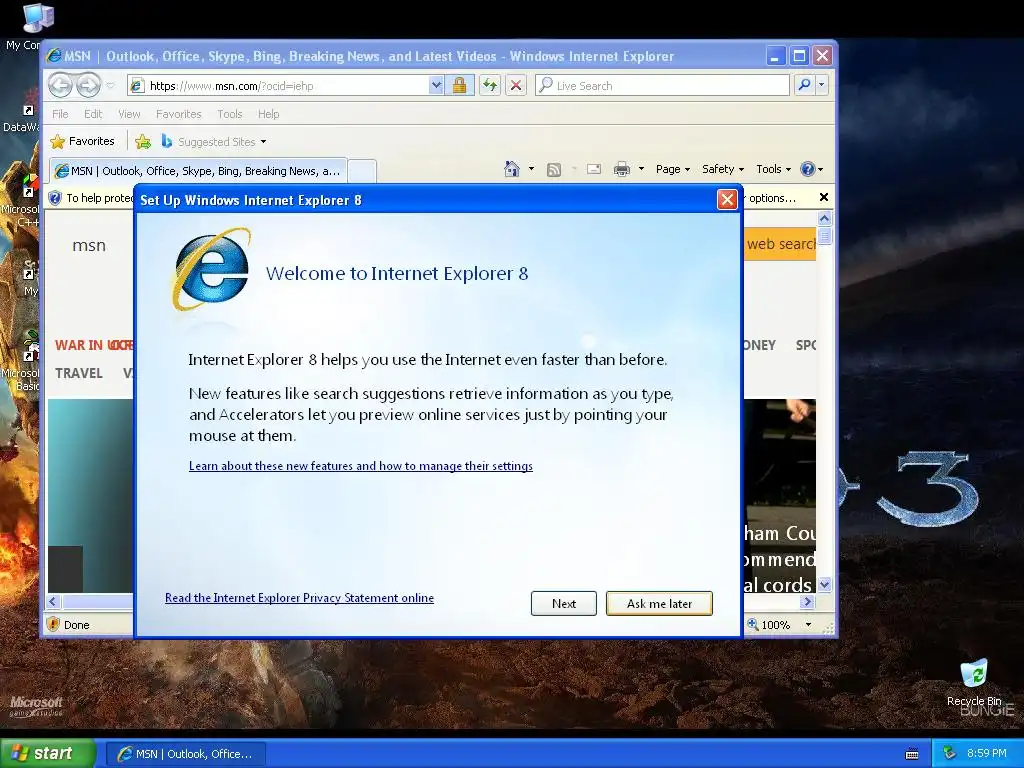Click horizontal scrollbar left arrow
Viewport: 1024px width, 768px height.
(x=54, y=601)
